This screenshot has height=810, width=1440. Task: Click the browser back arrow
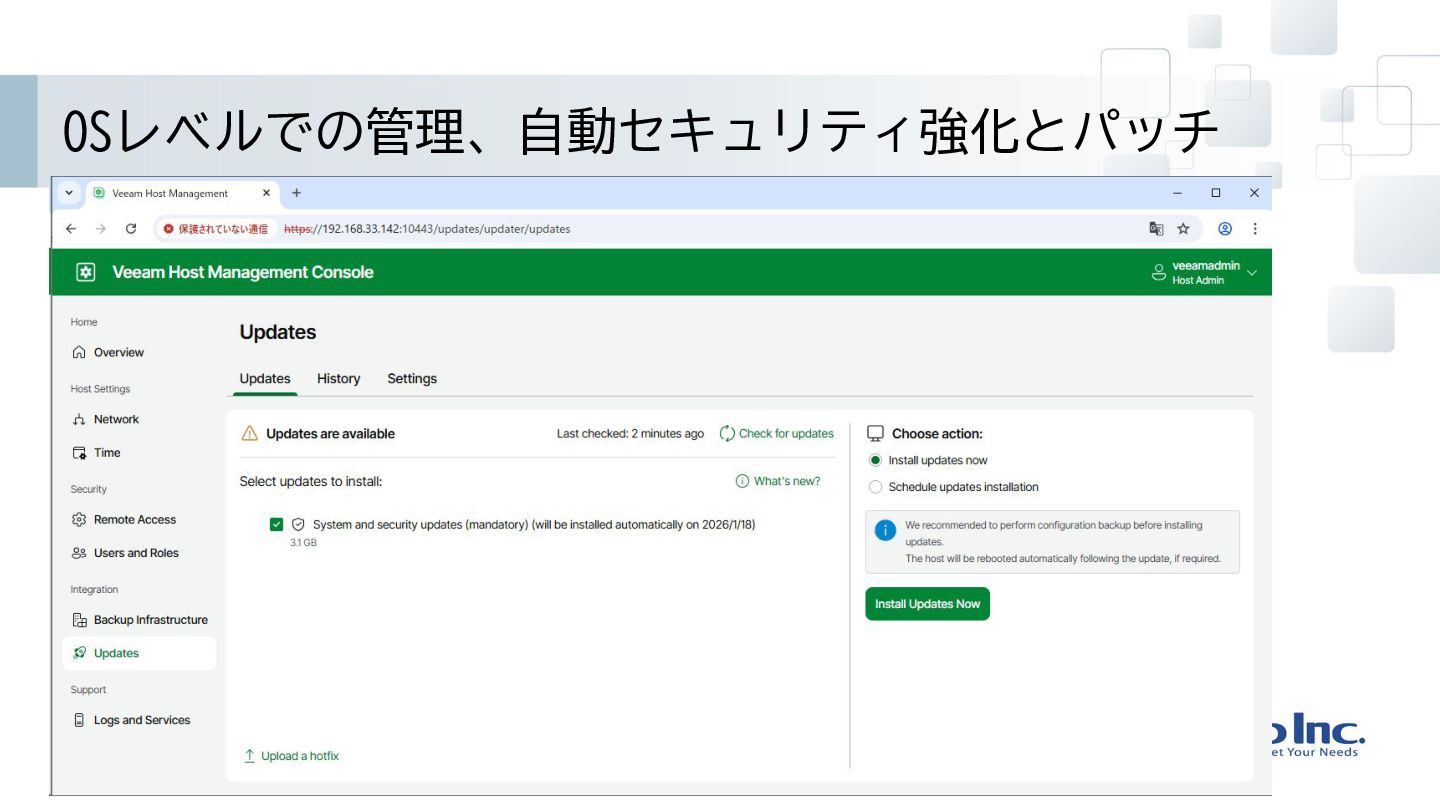71,229
